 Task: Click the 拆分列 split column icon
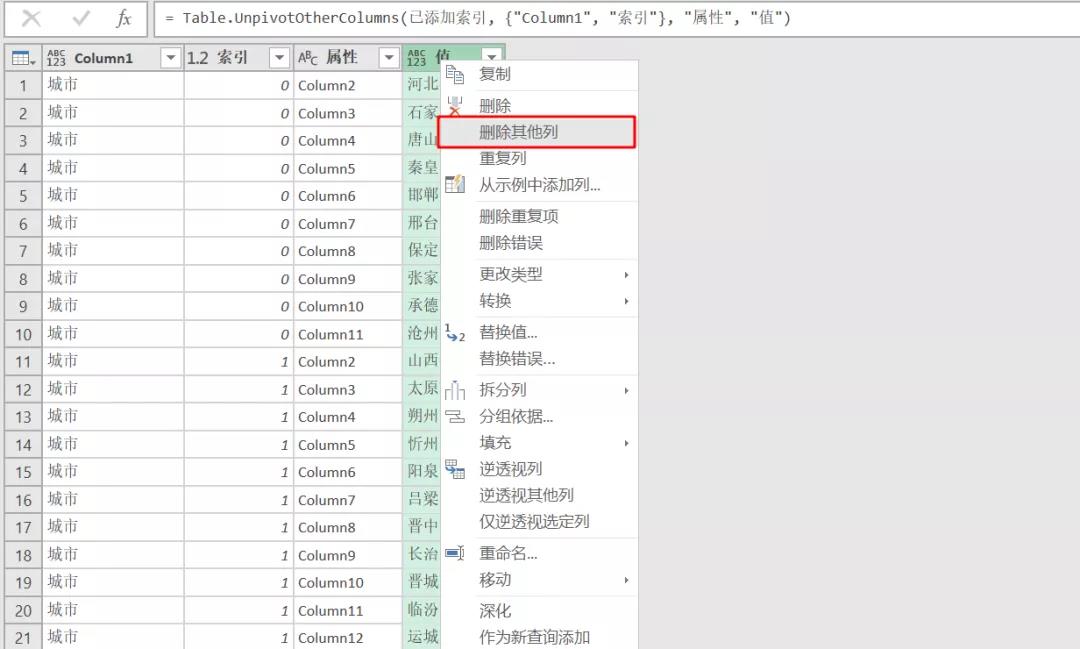click(456, 389)
